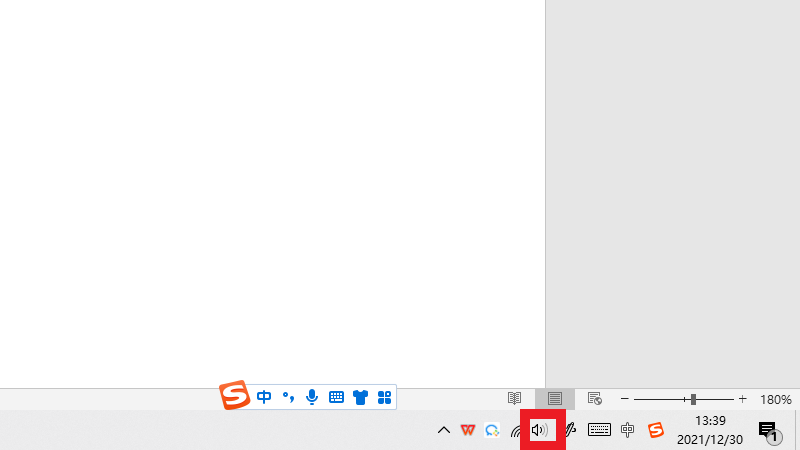
Task: Open the notification action center
Action: click(x=768, y=430)
